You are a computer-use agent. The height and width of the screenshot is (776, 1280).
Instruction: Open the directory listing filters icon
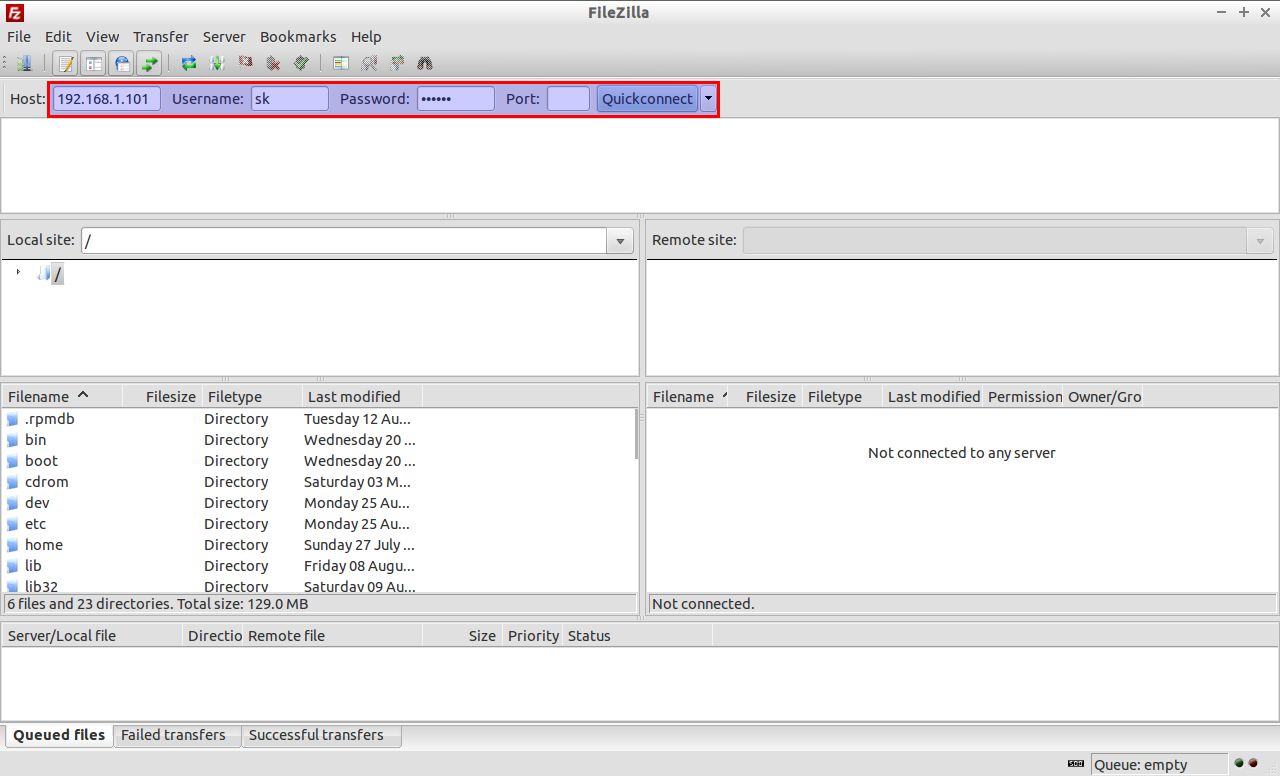pyautogui.click(x=341, y=64)
